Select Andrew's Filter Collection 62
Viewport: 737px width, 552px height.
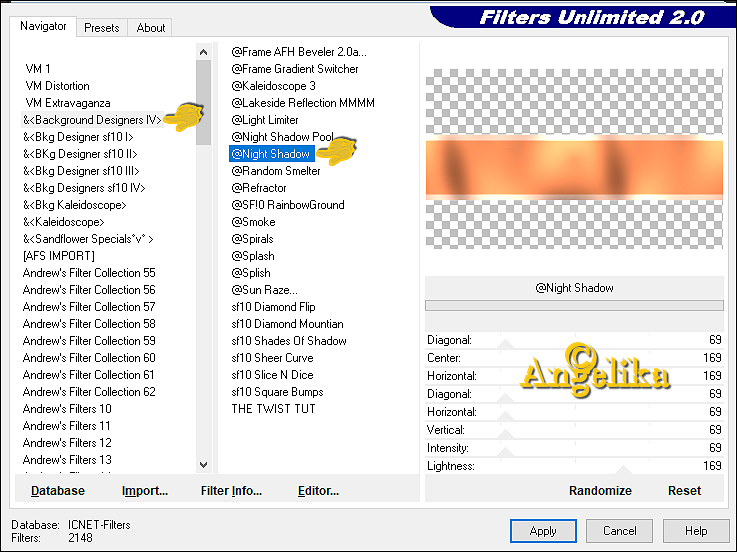[x=89, y=392]
